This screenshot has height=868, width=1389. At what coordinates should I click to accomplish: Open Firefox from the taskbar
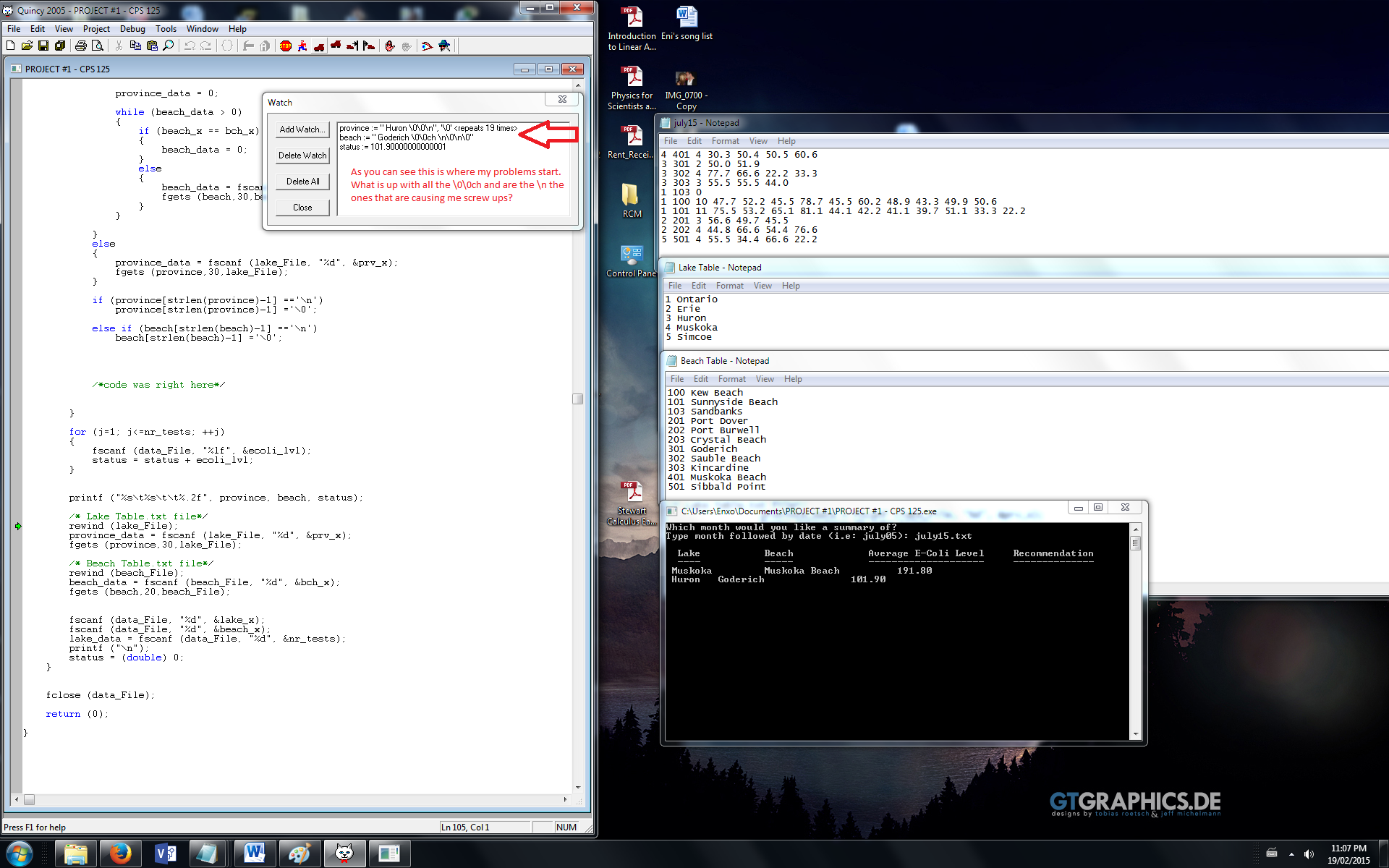(x=121, y=854)
